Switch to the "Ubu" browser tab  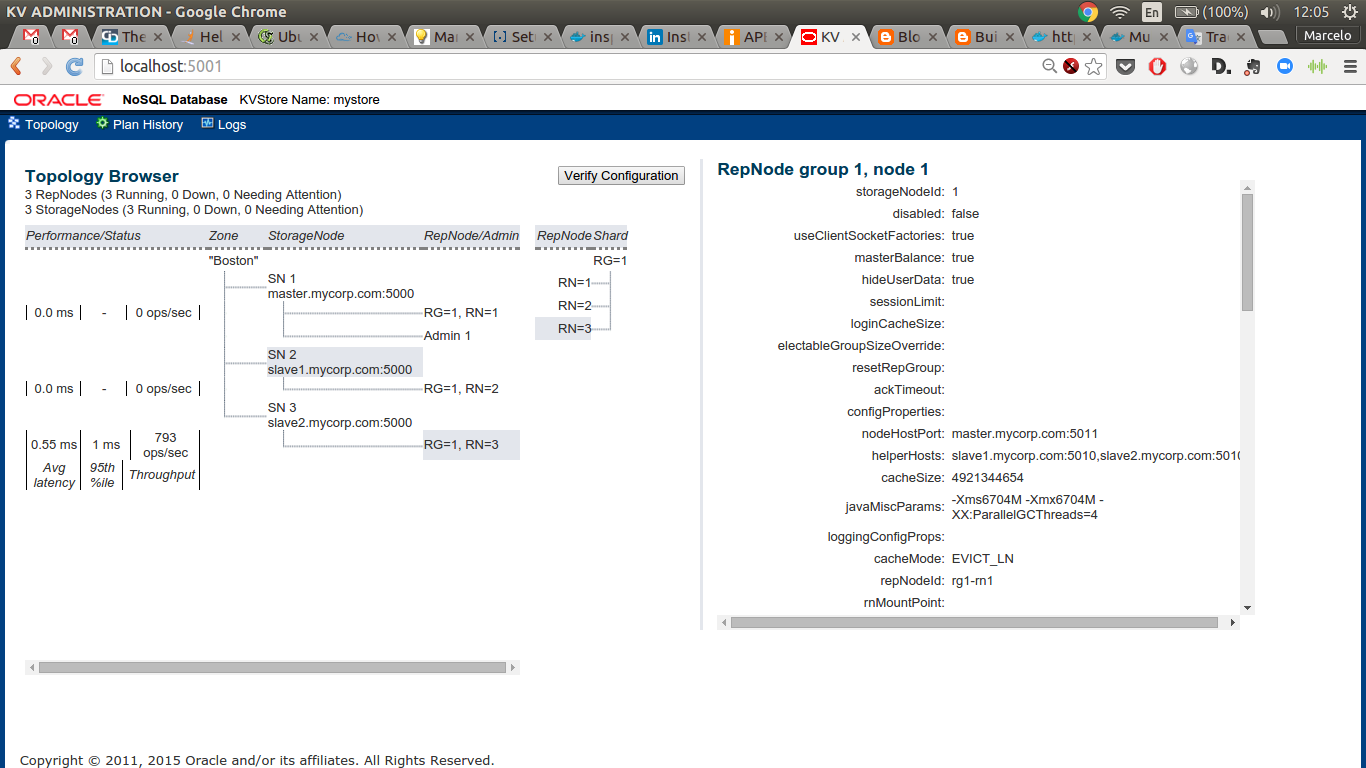point(287,37)
